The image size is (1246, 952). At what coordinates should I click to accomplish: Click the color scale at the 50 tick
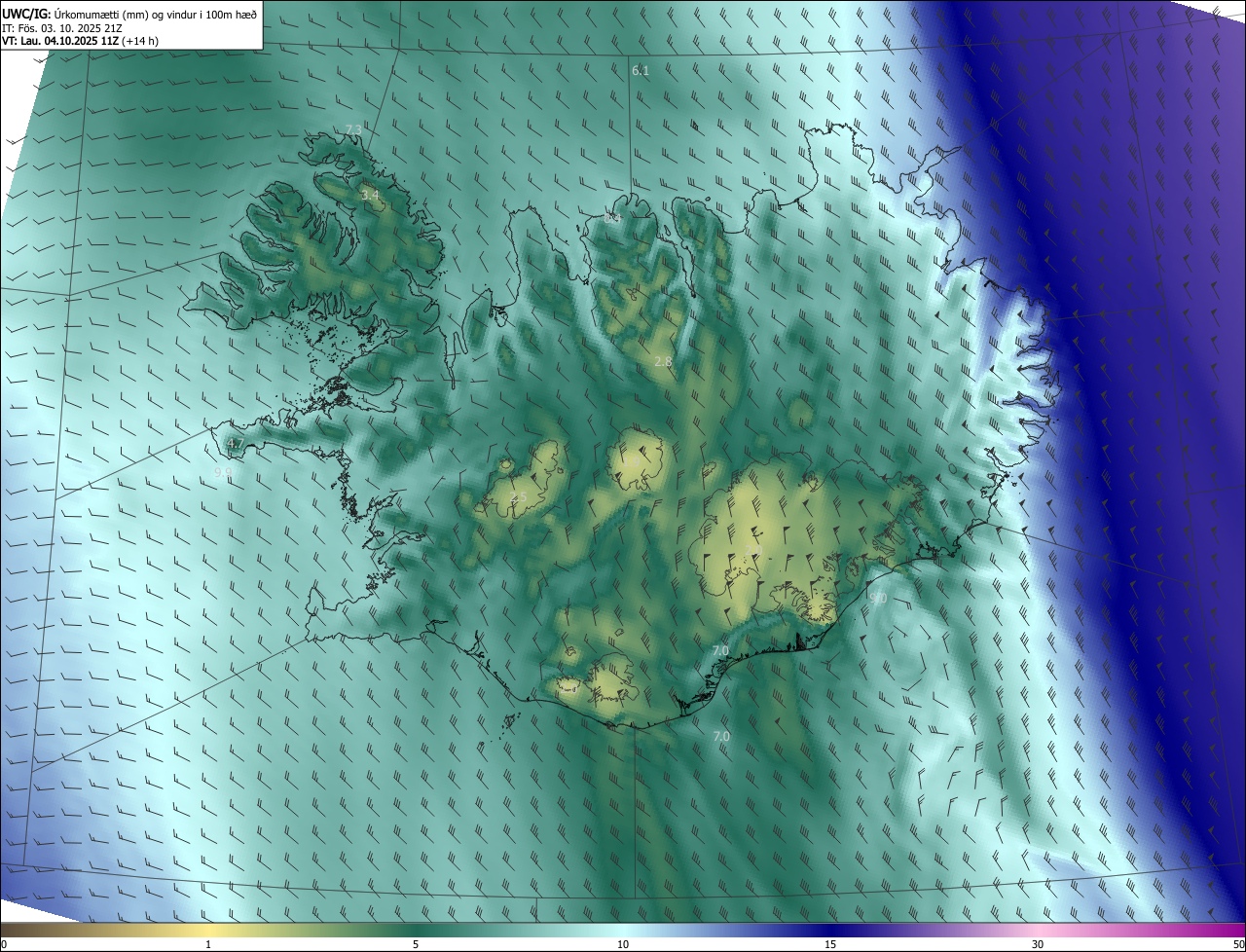coord(1238,944)
